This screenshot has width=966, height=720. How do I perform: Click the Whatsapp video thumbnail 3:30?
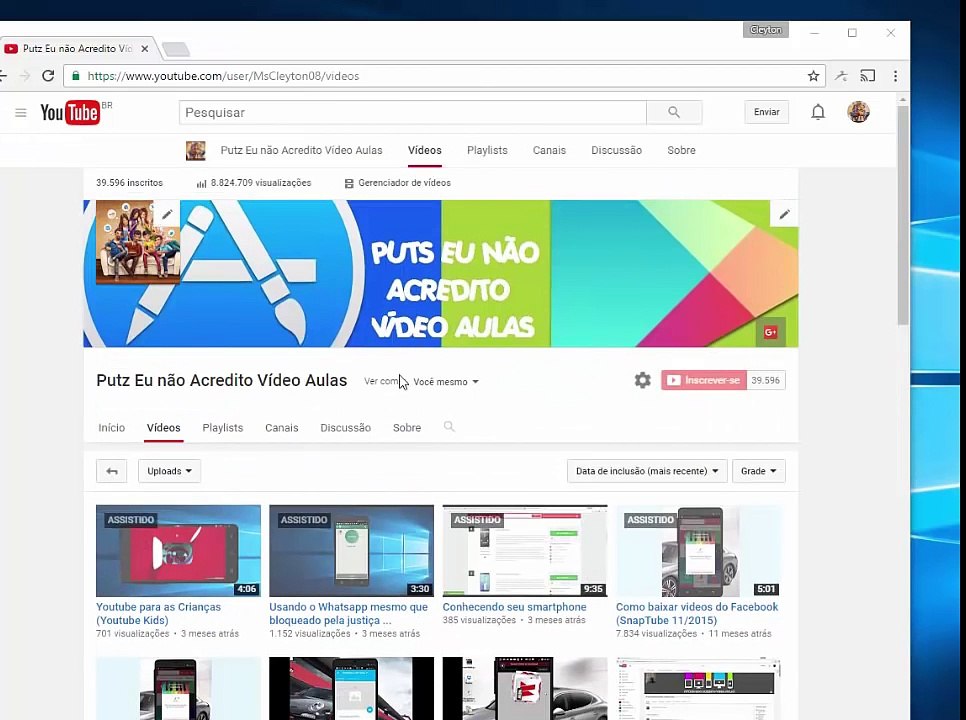coord(351,551)
